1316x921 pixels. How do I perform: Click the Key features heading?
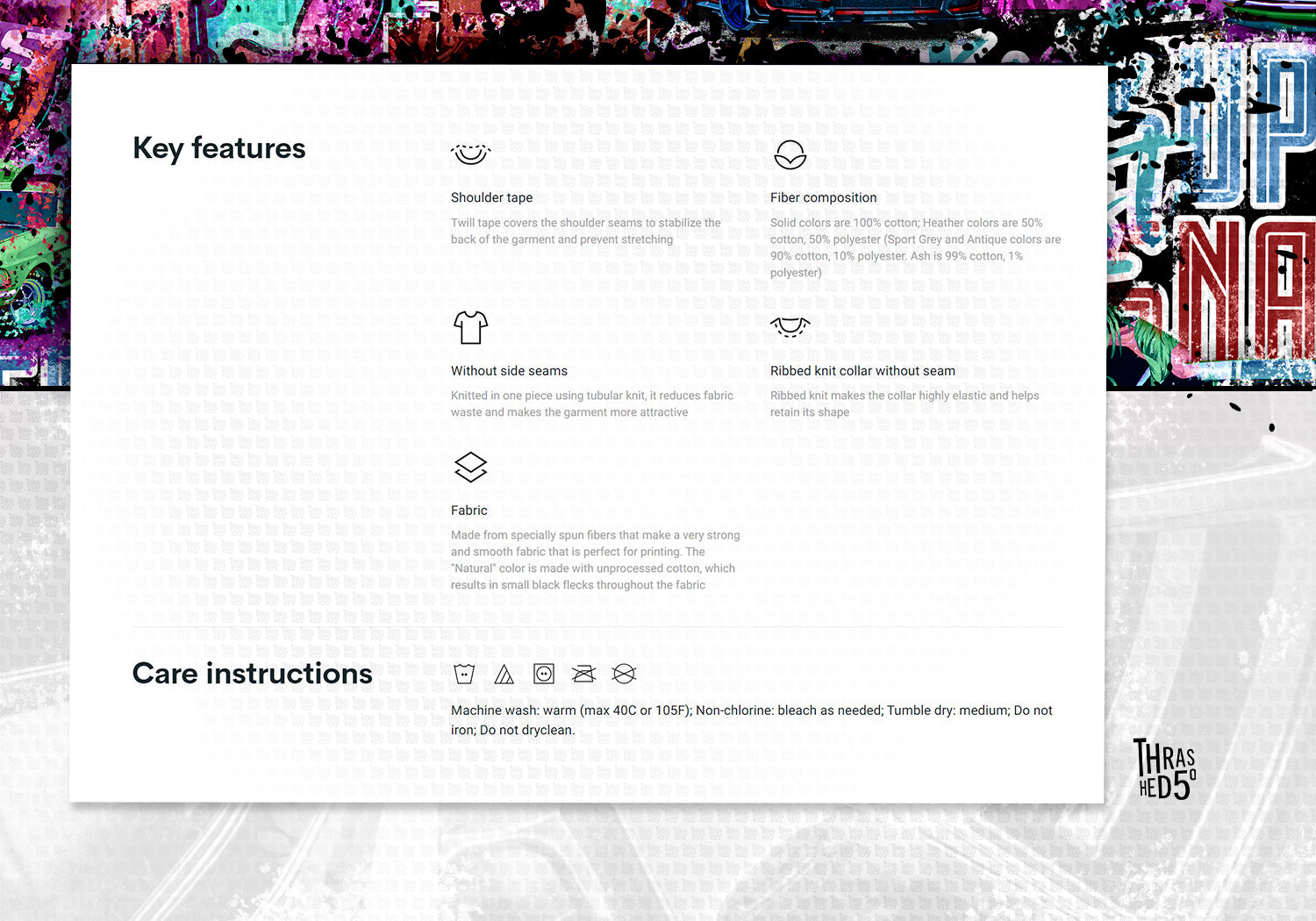coord(219,148)
